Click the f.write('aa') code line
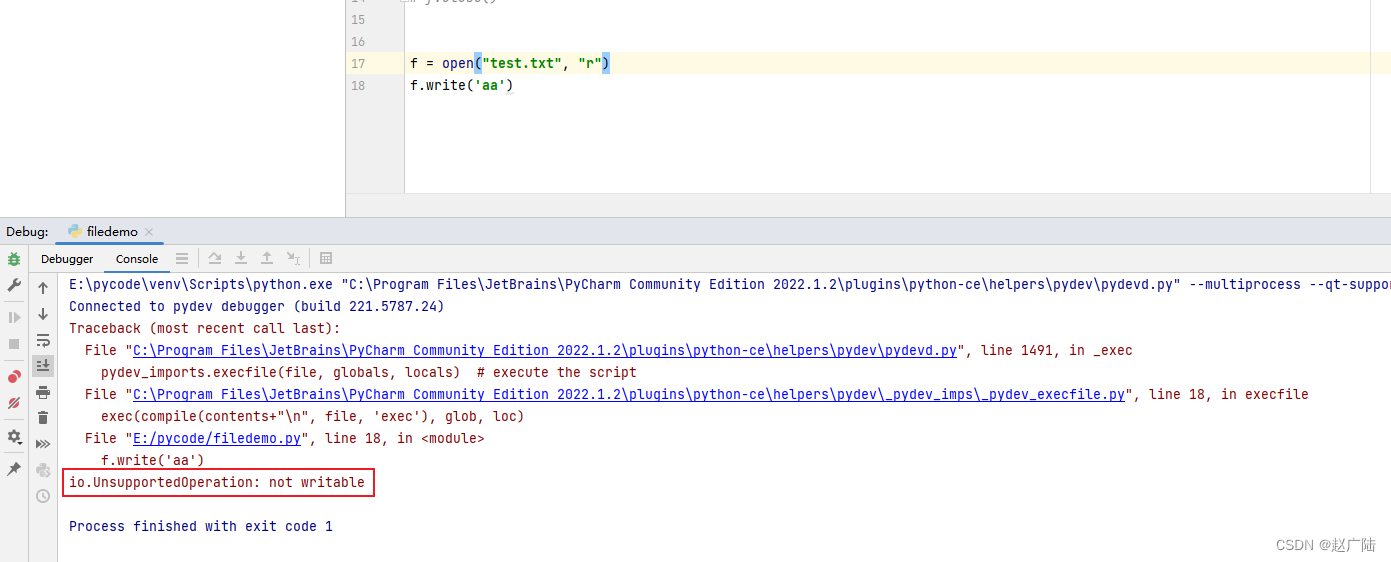The height and width of the screenshot is (562, 1391). 461,86
